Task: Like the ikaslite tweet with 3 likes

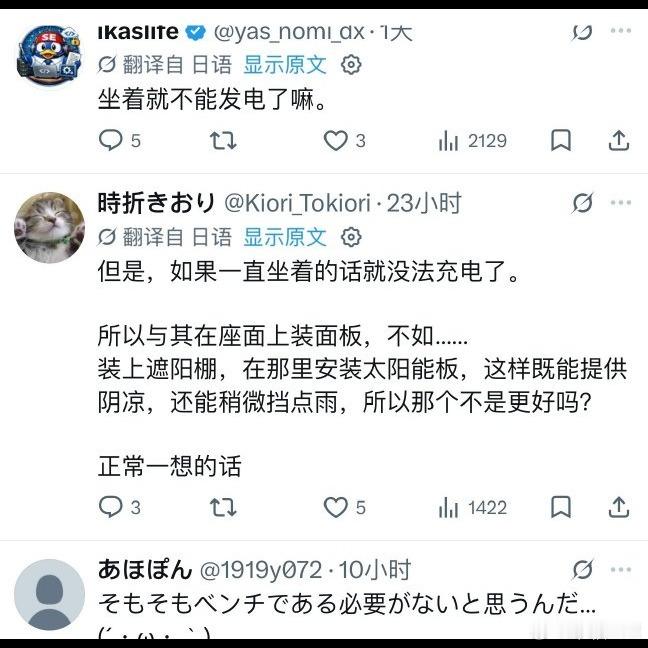Action: point(335,141)
